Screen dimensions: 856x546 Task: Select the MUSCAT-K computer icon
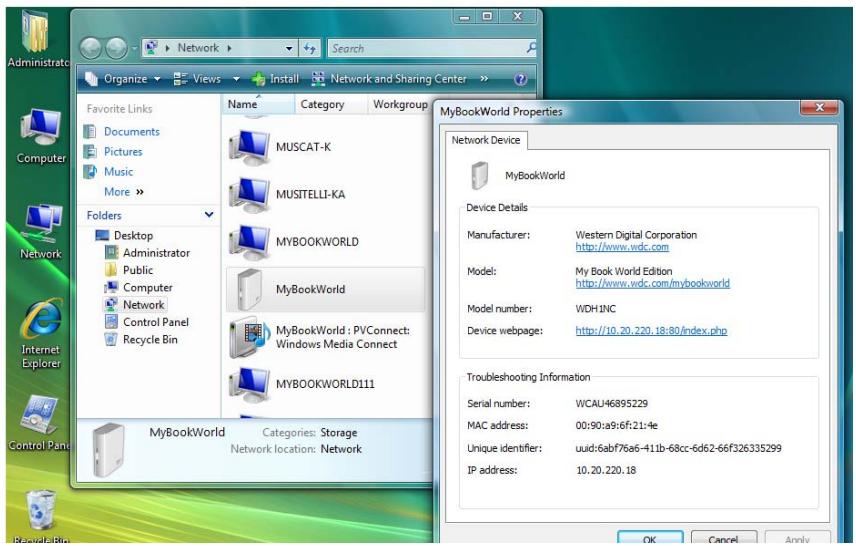coord(249,147)
